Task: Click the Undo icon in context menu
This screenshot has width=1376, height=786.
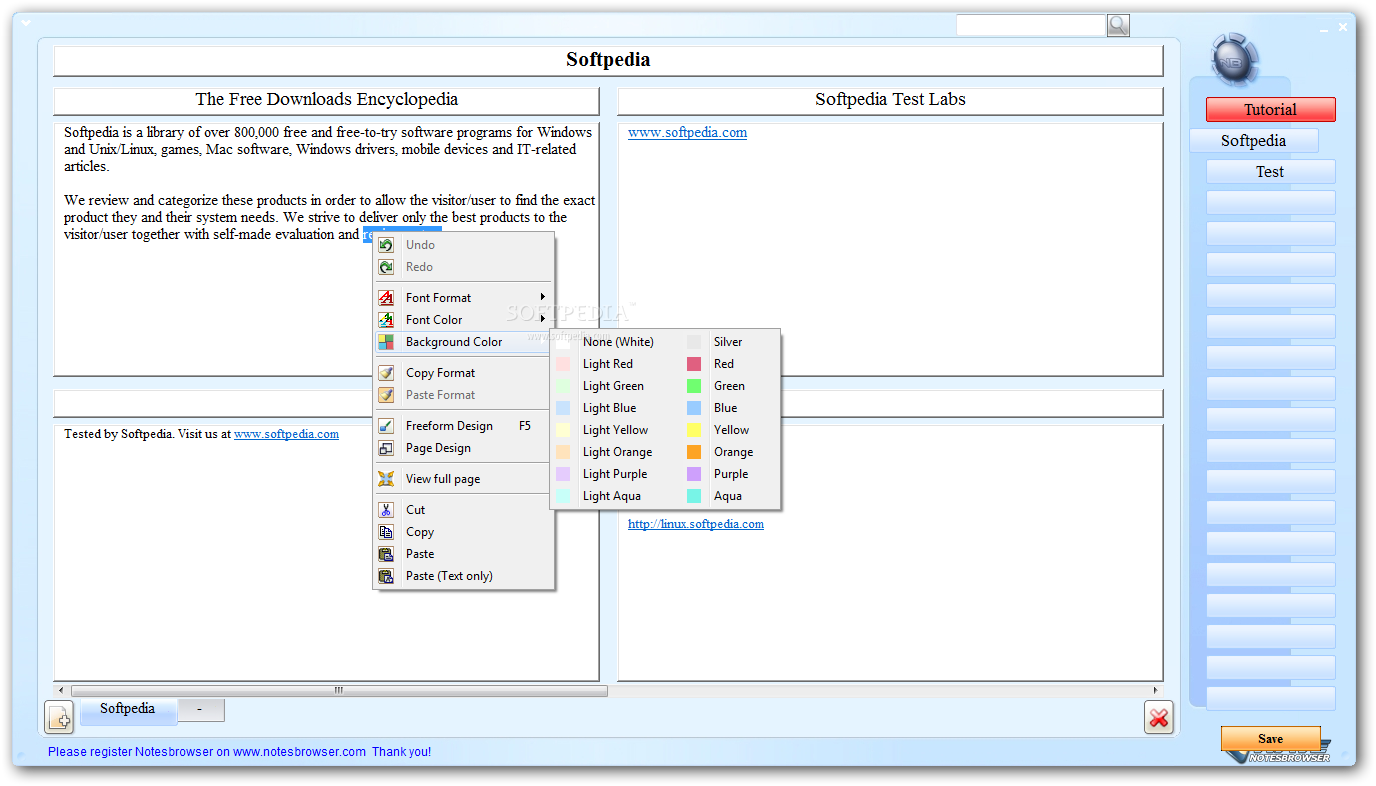Action: pos(386,245)
